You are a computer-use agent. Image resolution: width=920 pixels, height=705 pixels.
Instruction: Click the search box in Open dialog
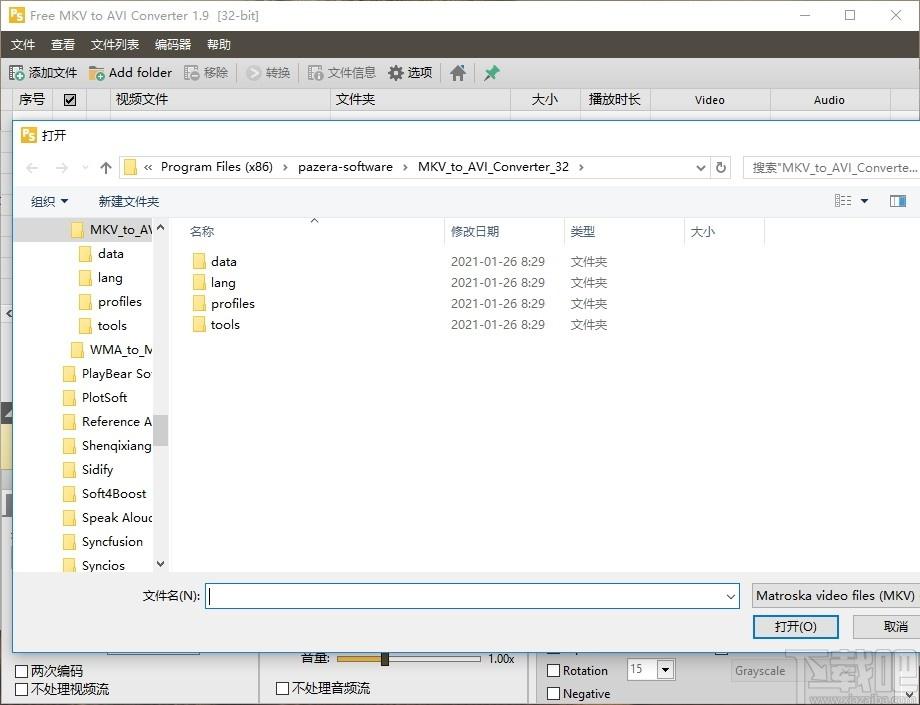[x=831, y=168]
